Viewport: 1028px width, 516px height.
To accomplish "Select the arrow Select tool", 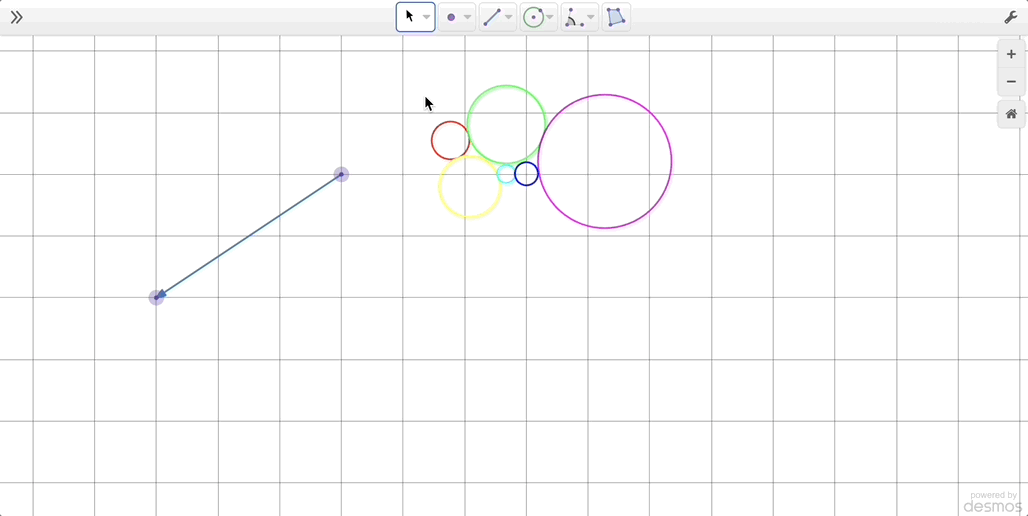I will click(x=409, y=17).
